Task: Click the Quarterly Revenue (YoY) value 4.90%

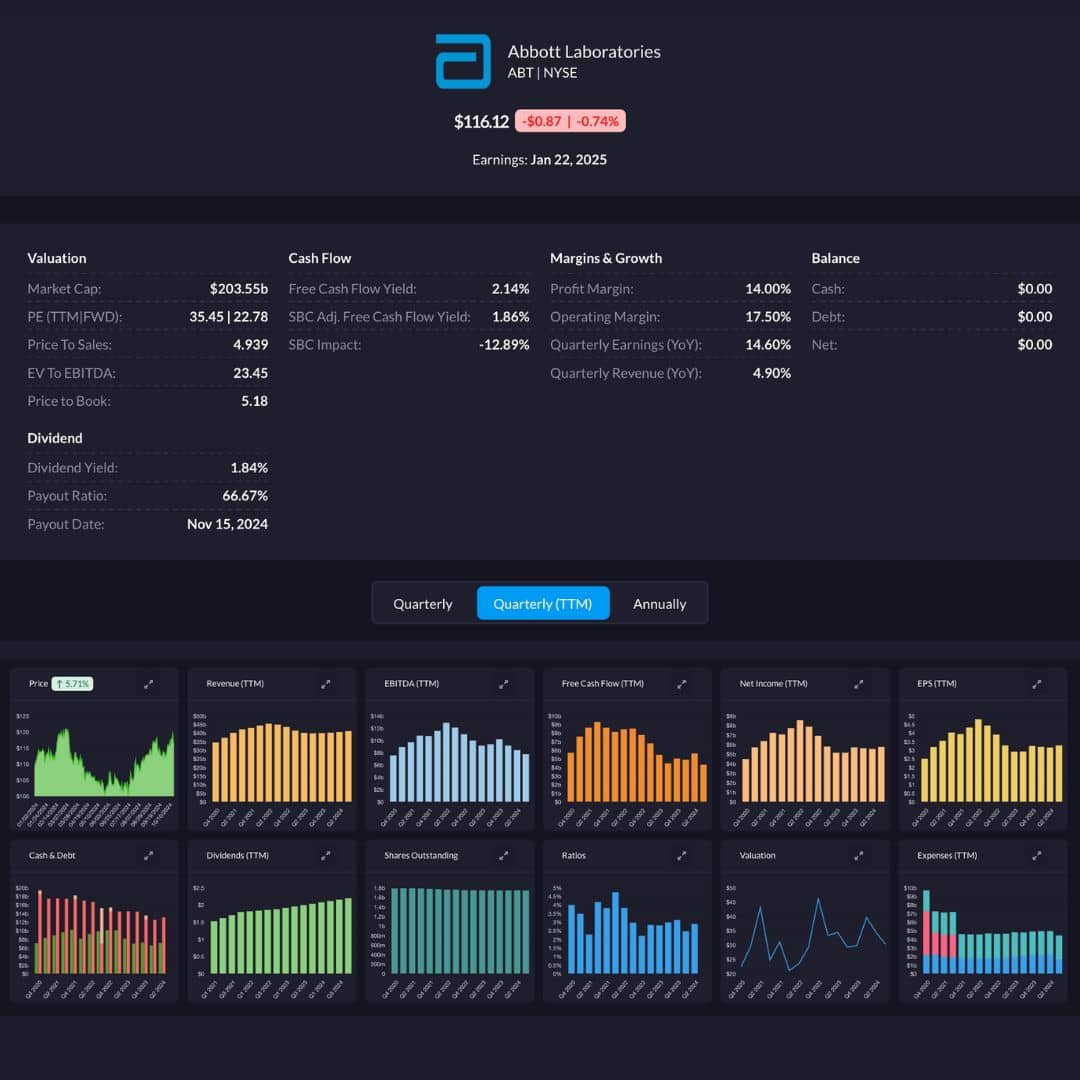Action: pos(771,373)
